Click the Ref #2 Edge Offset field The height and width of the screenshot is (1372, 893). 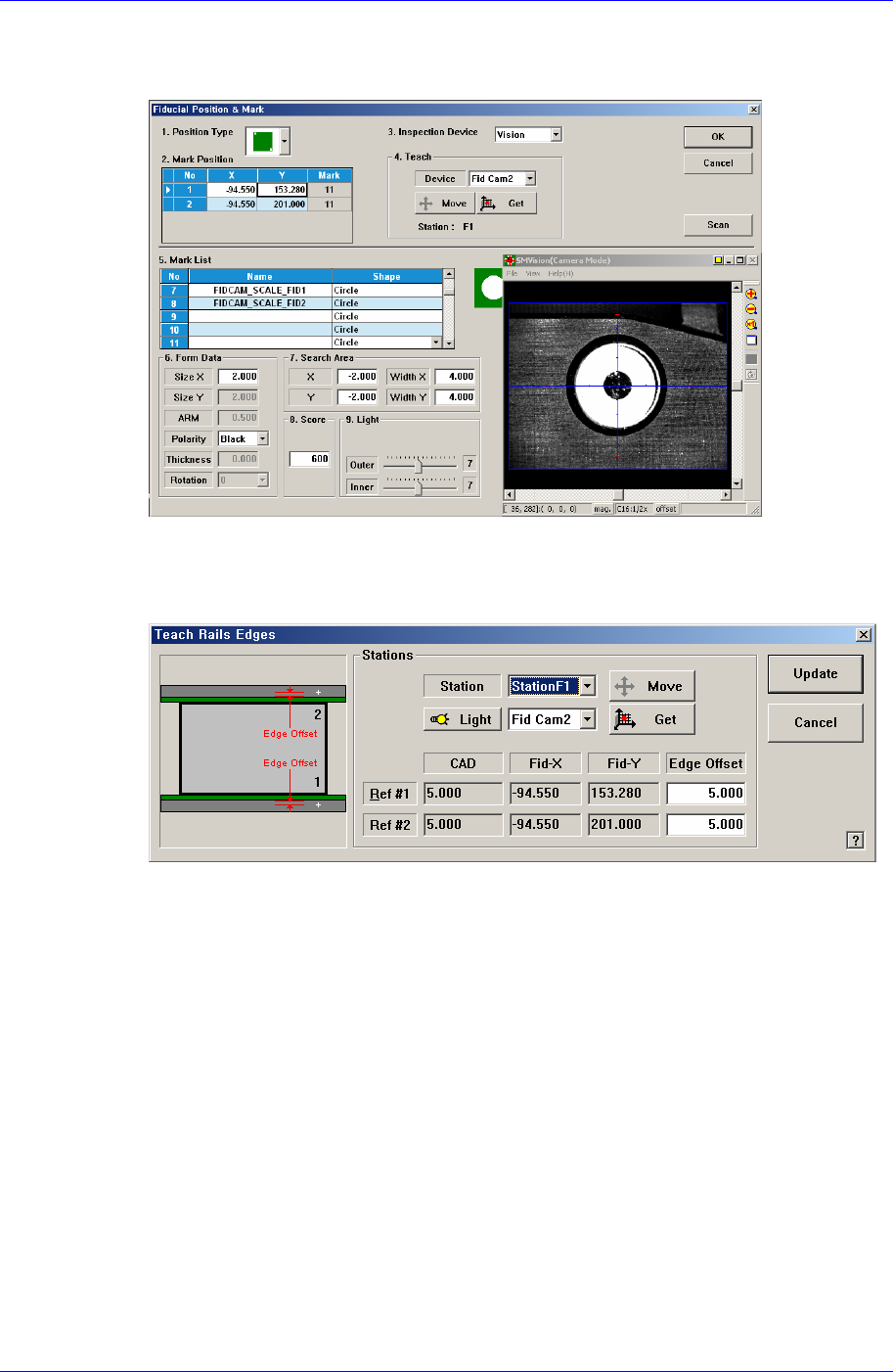click(706, 825)
